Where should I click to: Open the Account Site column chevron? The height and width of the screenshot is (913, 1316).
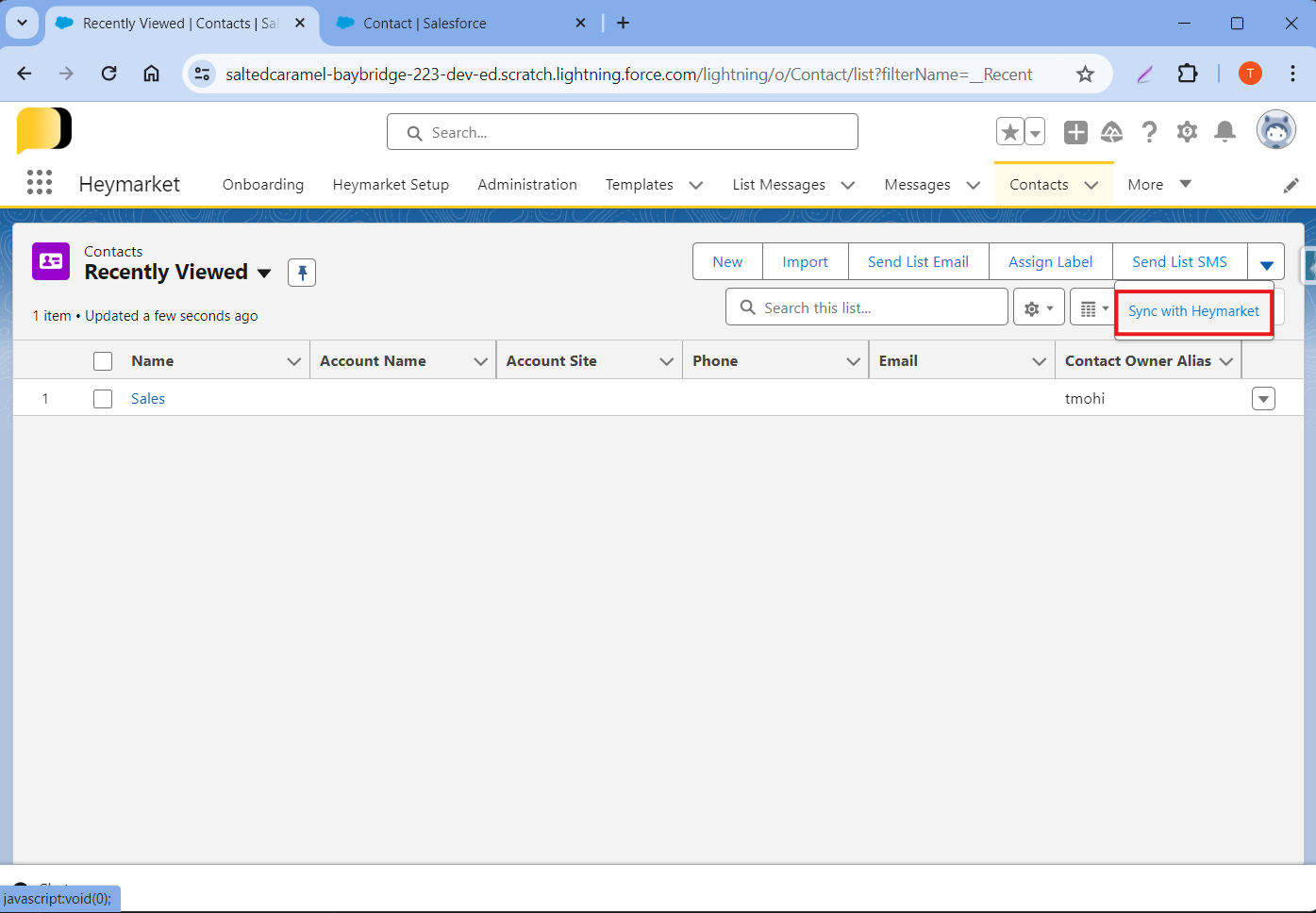(x=666, y=361)
